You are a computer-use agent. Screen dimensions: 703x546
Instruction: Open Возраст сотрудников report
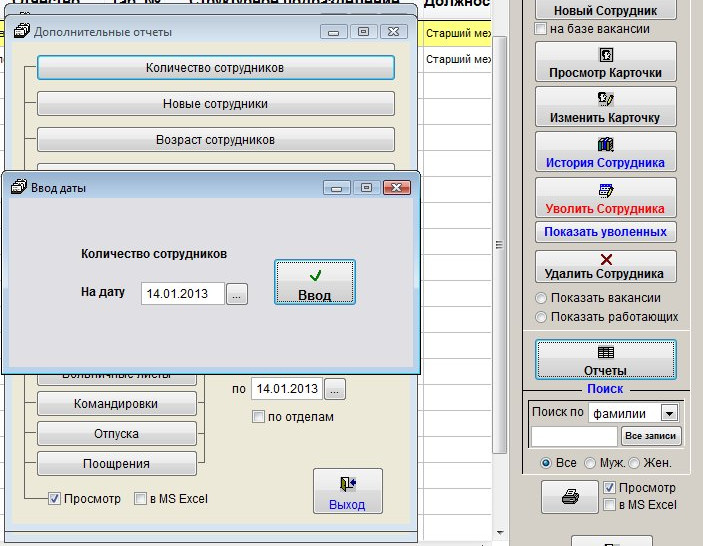tap(216, 139)
